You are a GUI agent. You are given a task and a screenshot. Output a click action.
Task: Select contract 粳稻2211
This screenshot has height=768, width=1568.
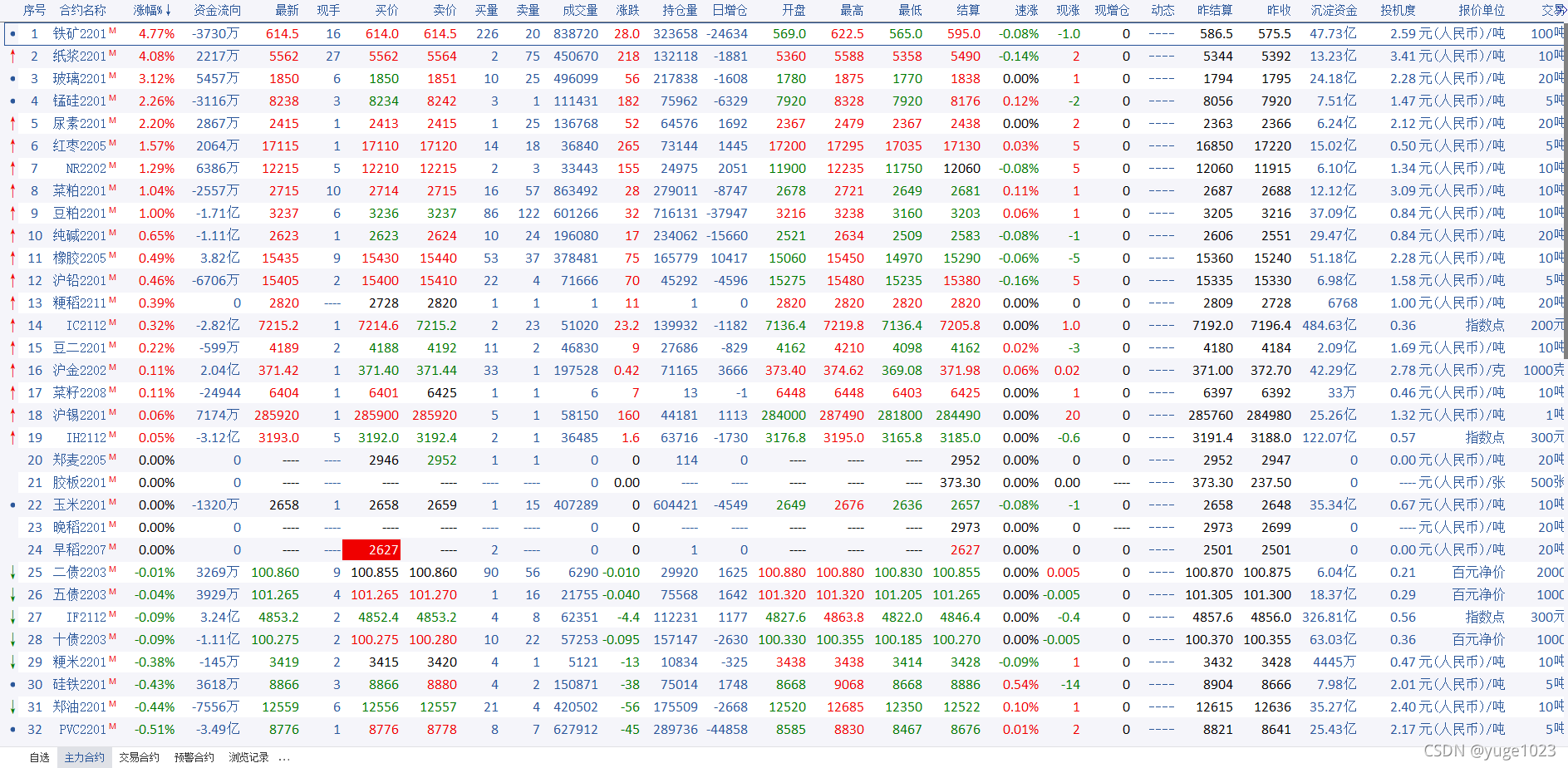80,303
